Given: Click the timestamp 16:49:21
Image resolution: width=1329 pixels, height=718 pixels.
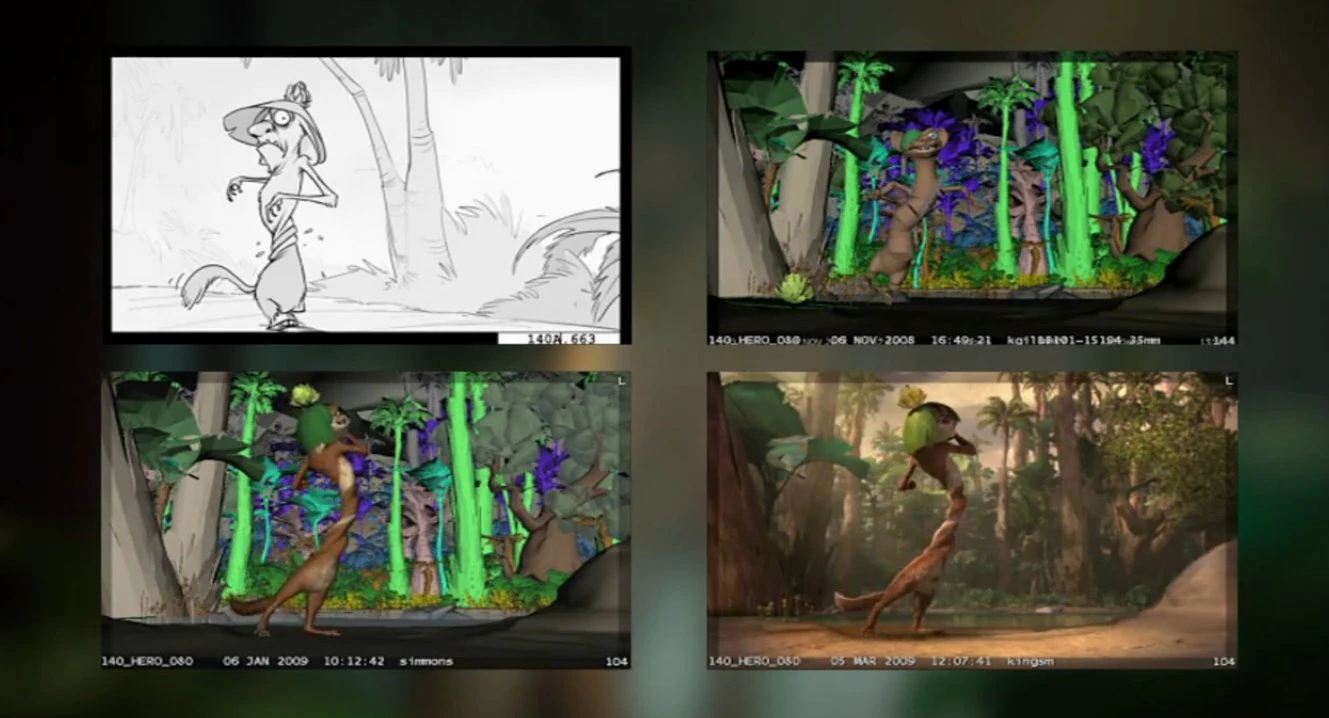Looking at the screenshot, I should [x=959, y=340].
